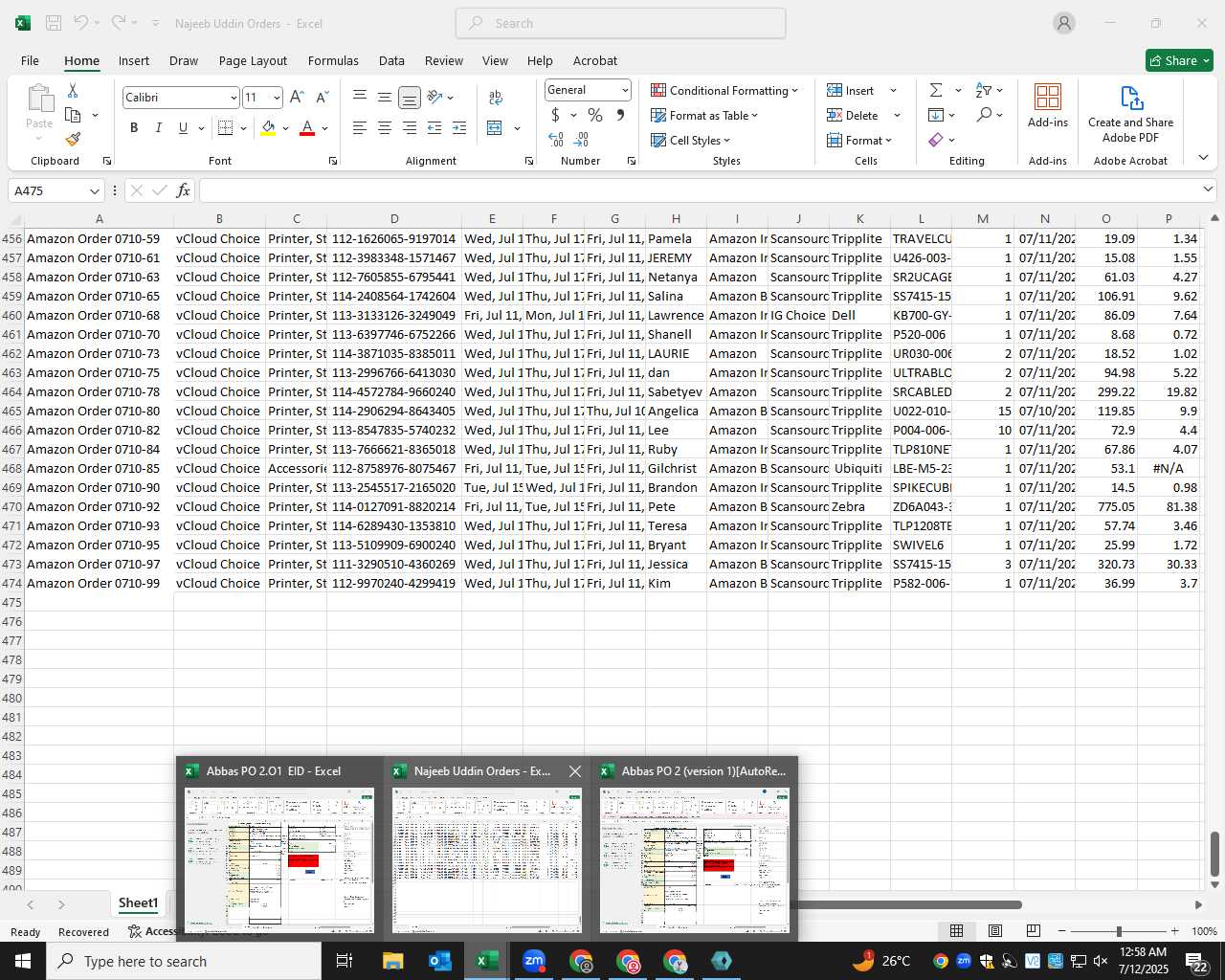Save the workbook with floppy disk icon
This screenshot has height=980, width=1225.
54,23
